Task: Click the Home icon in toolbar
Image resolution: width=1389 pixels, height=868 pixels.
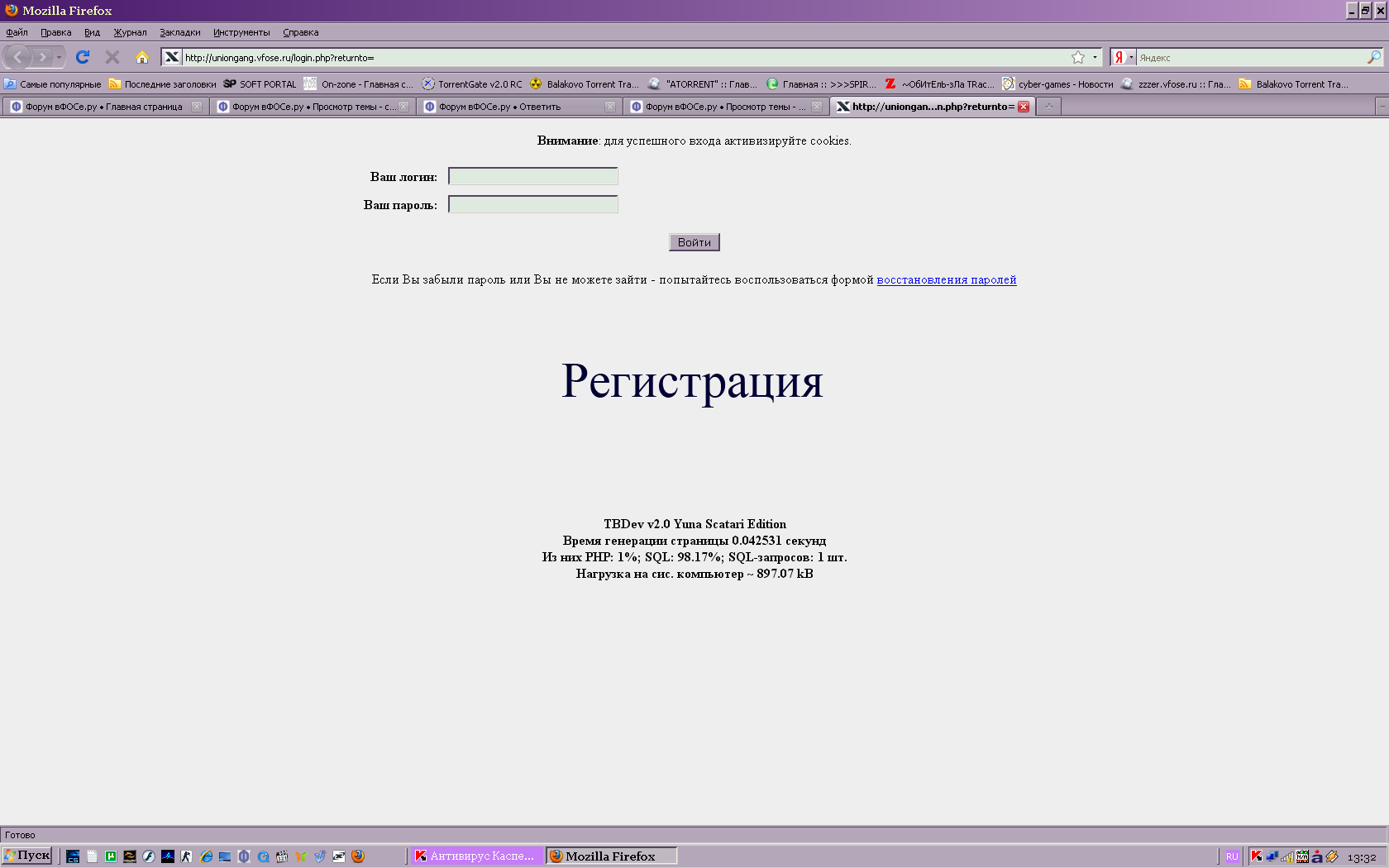Action: tap(142, 57)
